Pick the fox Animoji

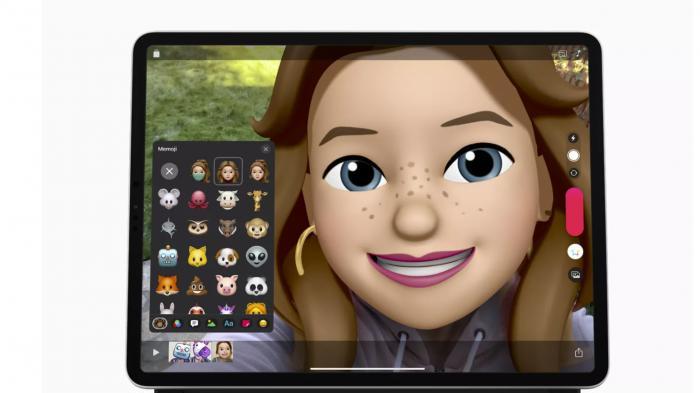[x=167, y=285]
